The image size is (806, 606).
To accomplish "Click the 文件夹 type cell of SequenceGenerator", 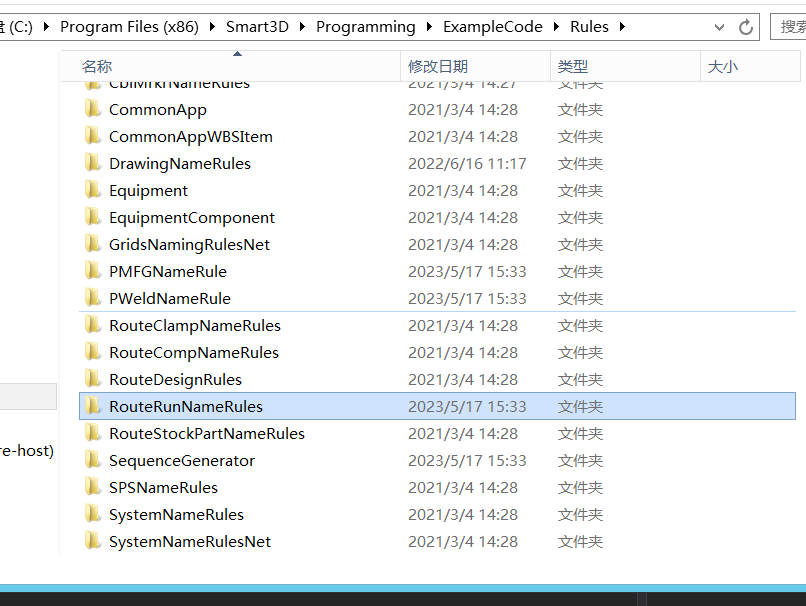I will (580, 461).
